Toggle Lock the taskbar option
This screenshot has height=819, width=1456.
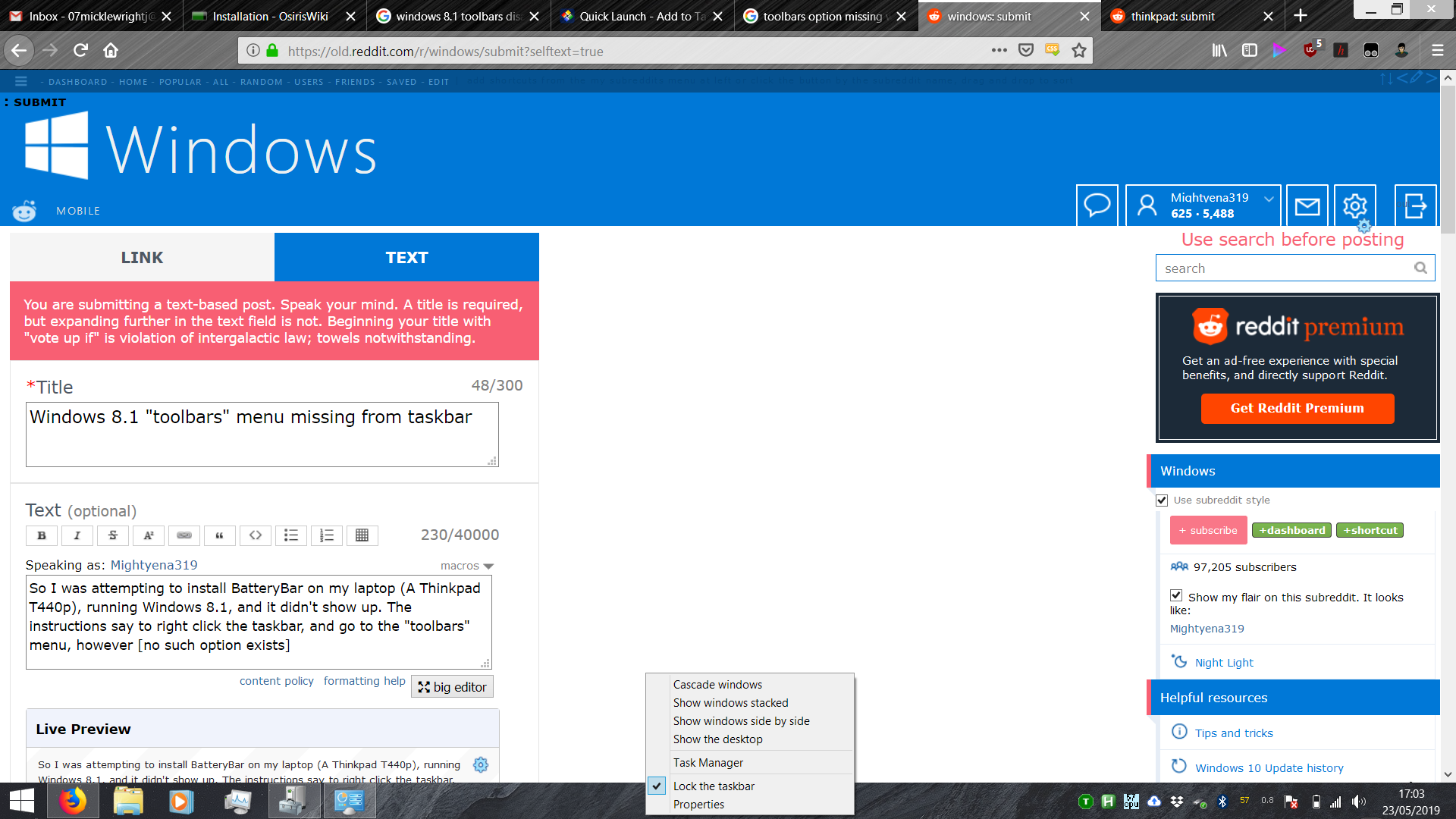point(714,786)
